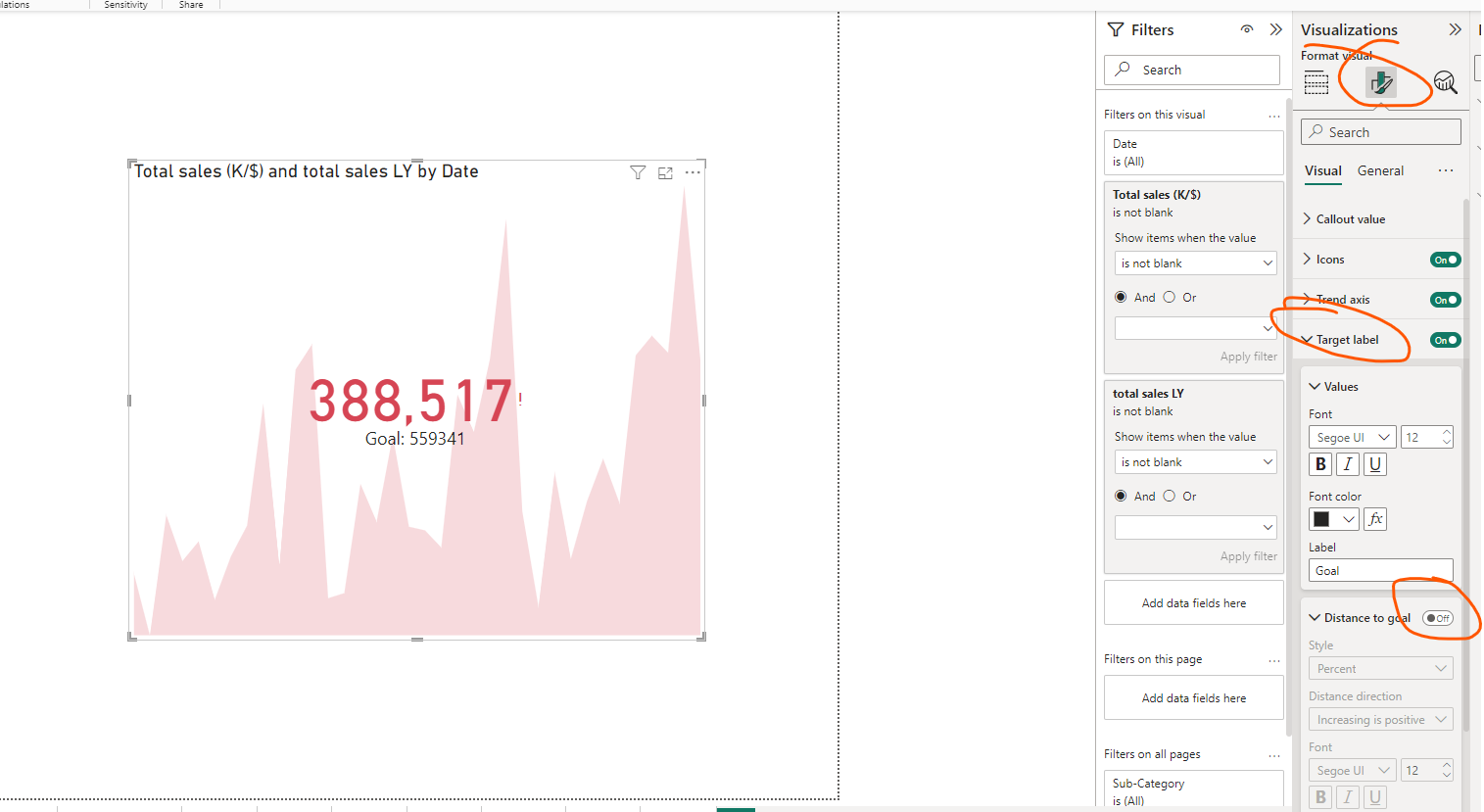Open the Build visual table icon
Screen dimensions: 1484x812
(x=1316, y=83)
